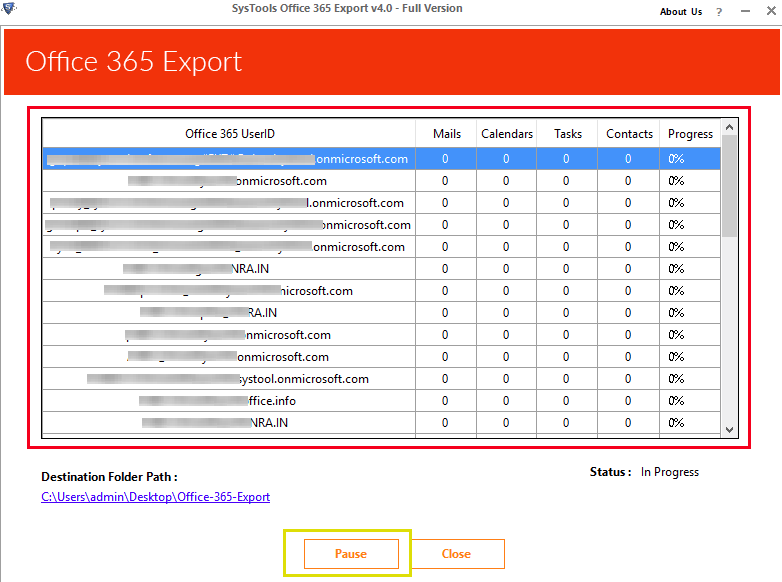Minimize the Office 365 Export window

(743, 12)
